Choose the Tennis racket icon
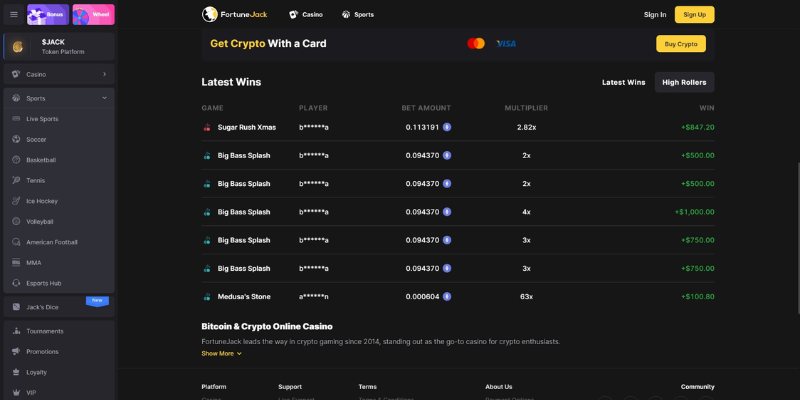The image size is (800, 400). pos(16,181)
